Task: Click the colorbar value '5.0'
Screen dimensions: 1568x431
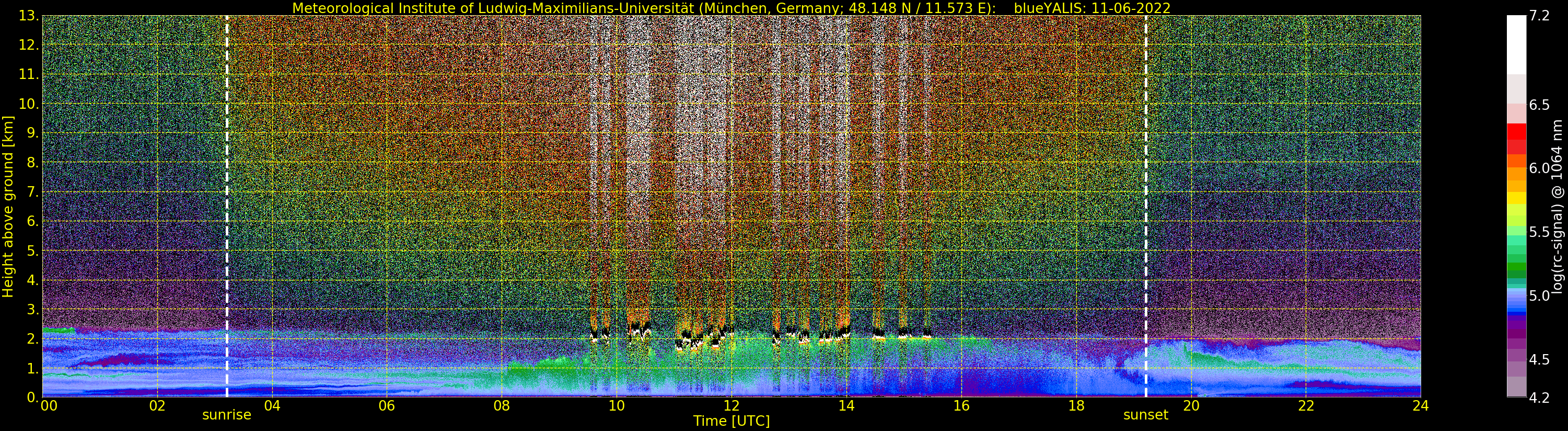Action: pos(1539,296)
